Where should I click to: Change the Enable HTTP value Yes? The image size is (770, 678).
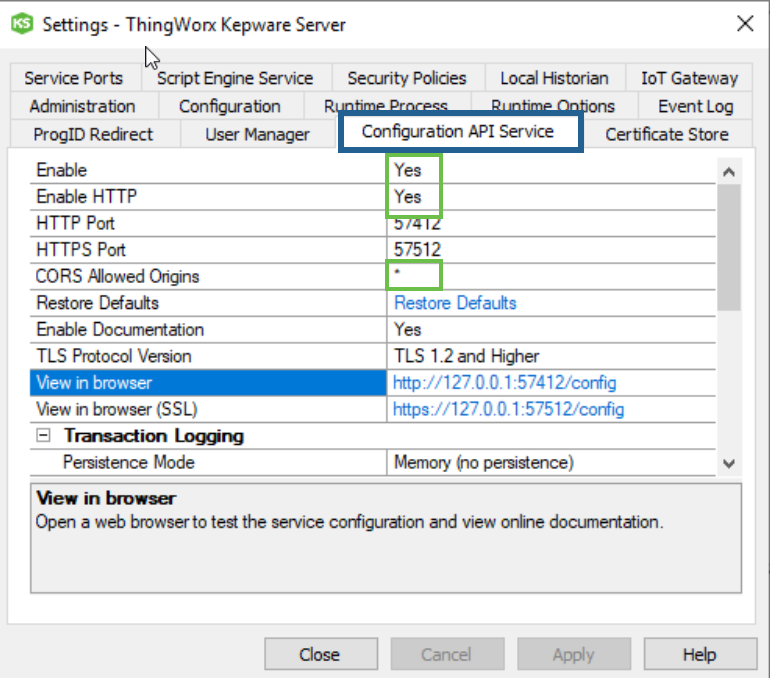tap(551, 197)
